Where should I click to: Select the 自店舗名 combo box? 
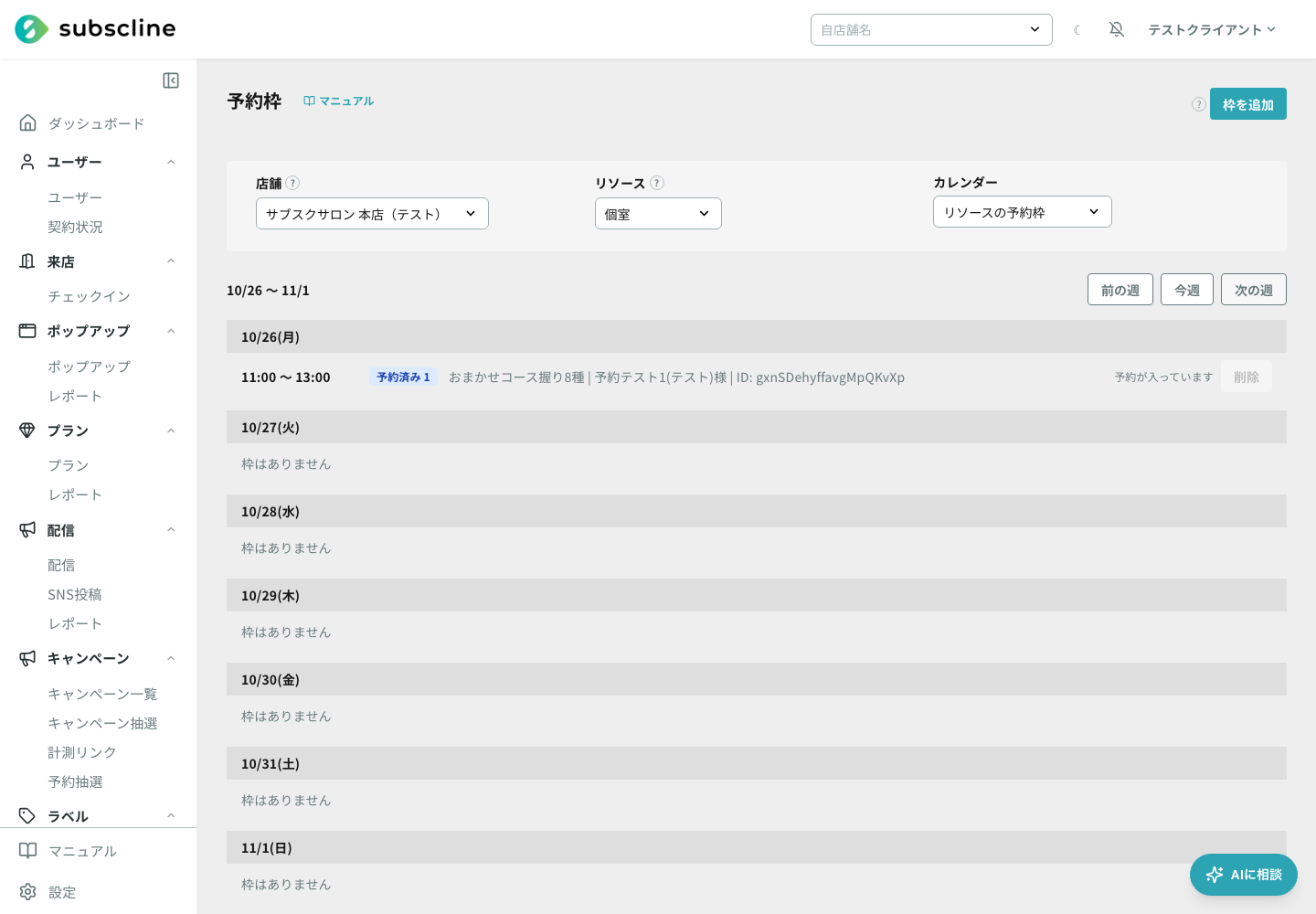931,29
